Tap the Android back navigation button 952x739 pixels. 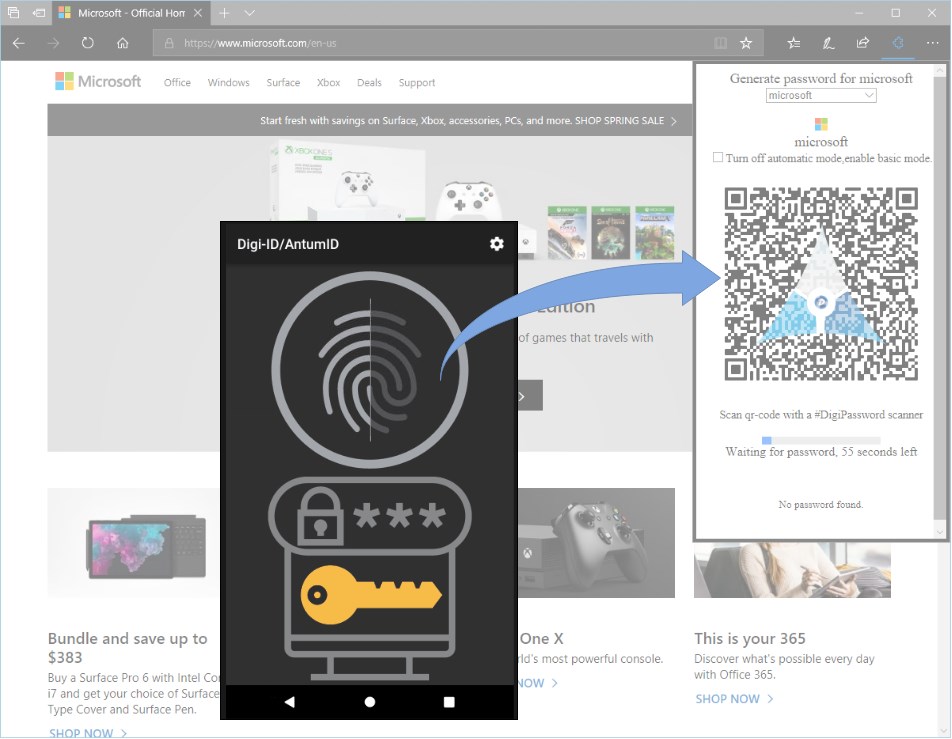290,702
